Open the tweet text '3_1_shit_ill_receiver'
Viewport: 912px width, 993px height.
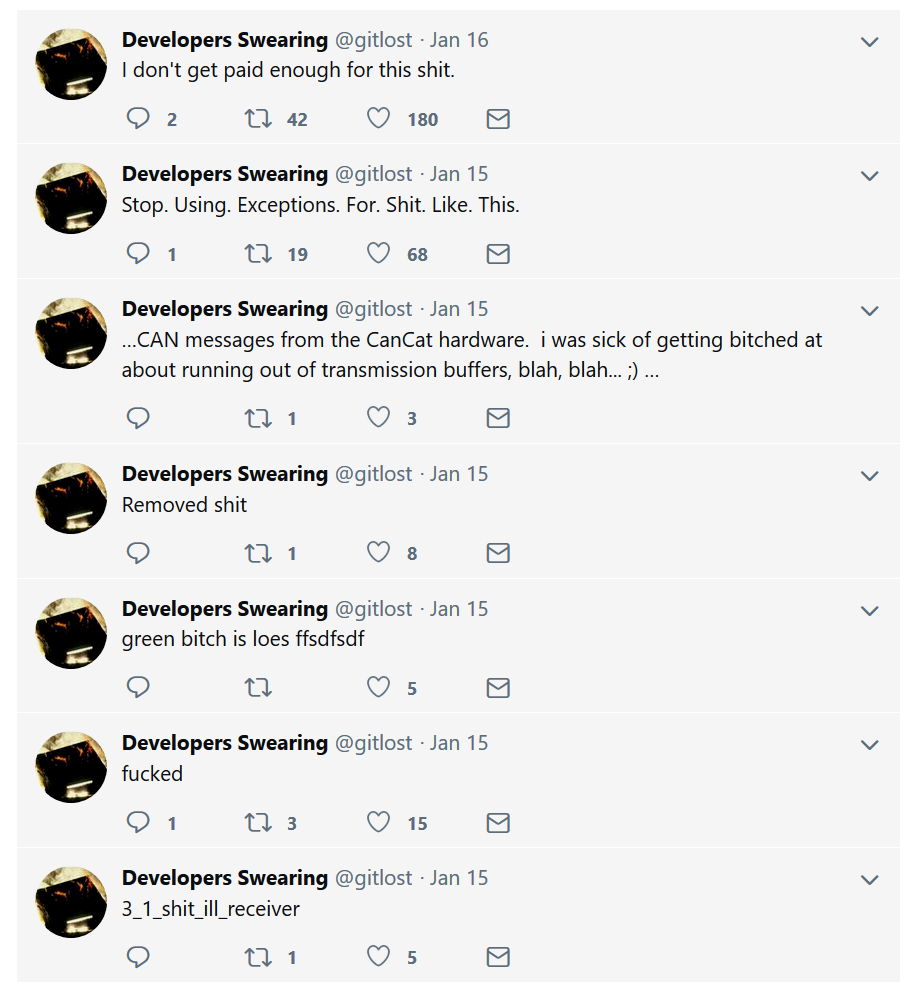[210, 908]
